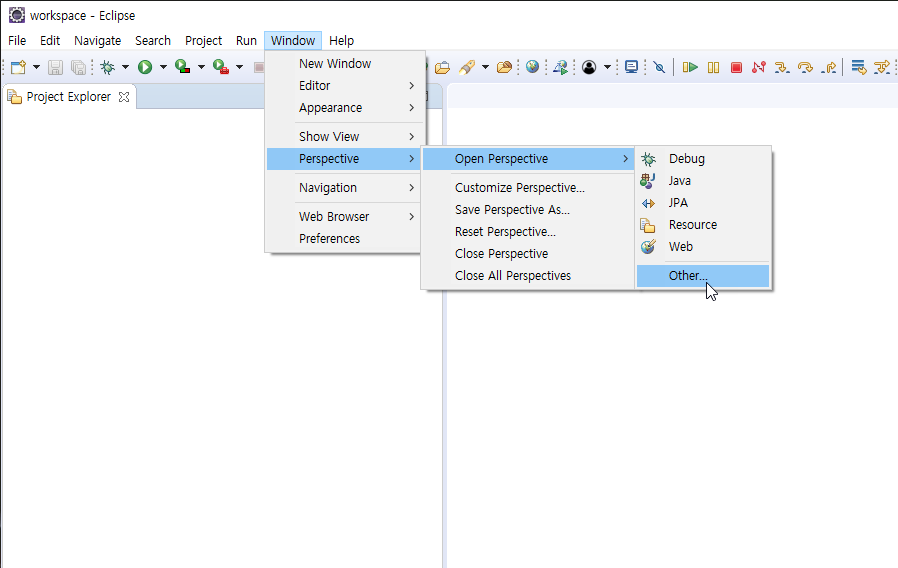Click the Disconnect debug toolbar icon
Viewport: 898px width, 568px height.
coord(759,67)
